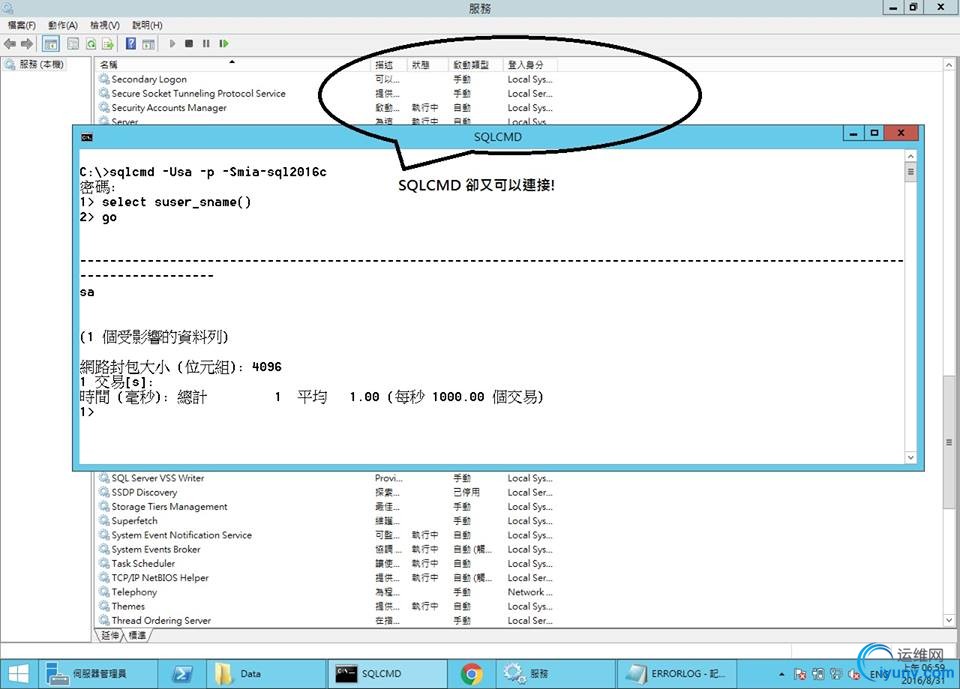Screen dimensions: 960x689
Task: Refresh the services list via toolbar icon
Action: pyautogui.click(x=91, y=43)
